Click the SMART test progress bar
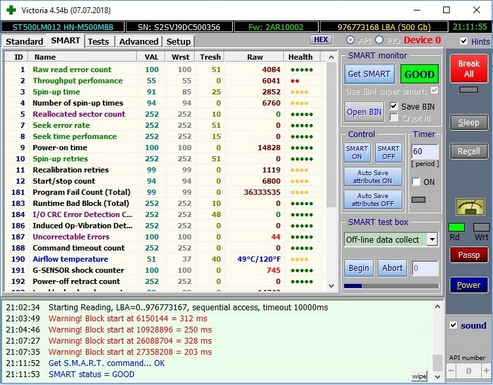This screenshot has height=385, width=493. pyautogui.click(x=391, y=286)
